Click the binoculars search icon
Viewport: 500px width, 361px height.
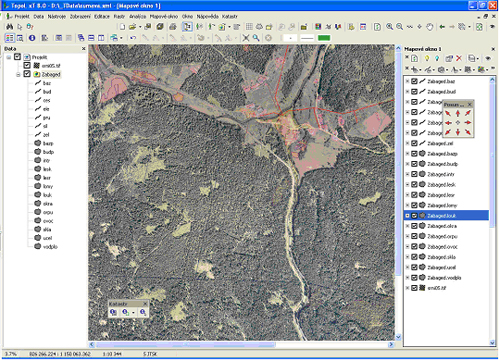(x=9, y=27)
